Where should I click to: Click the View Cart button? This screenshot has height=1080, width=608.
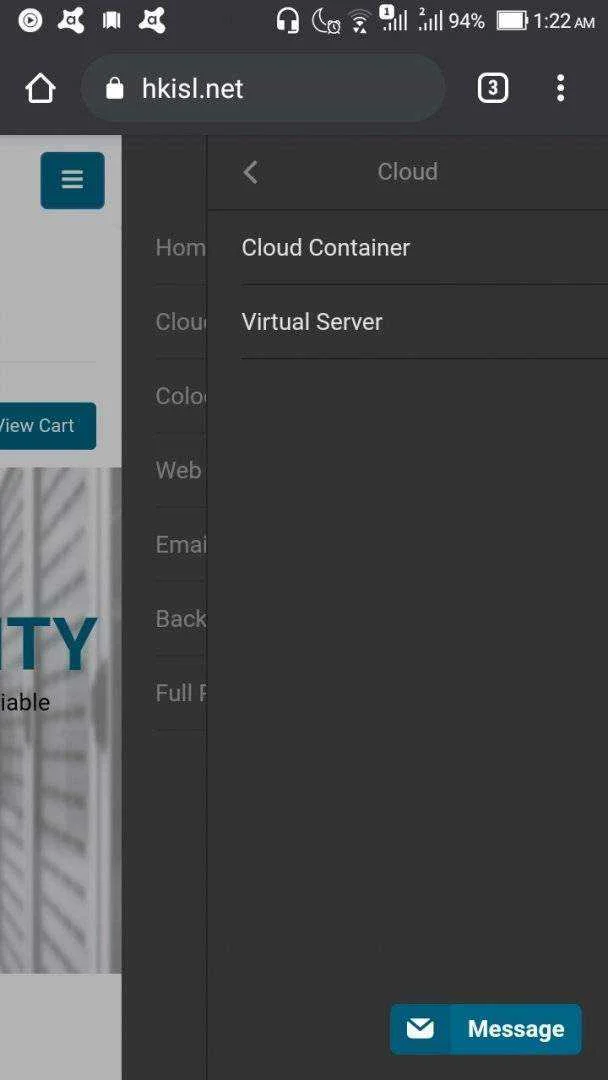tap(47, 426)
